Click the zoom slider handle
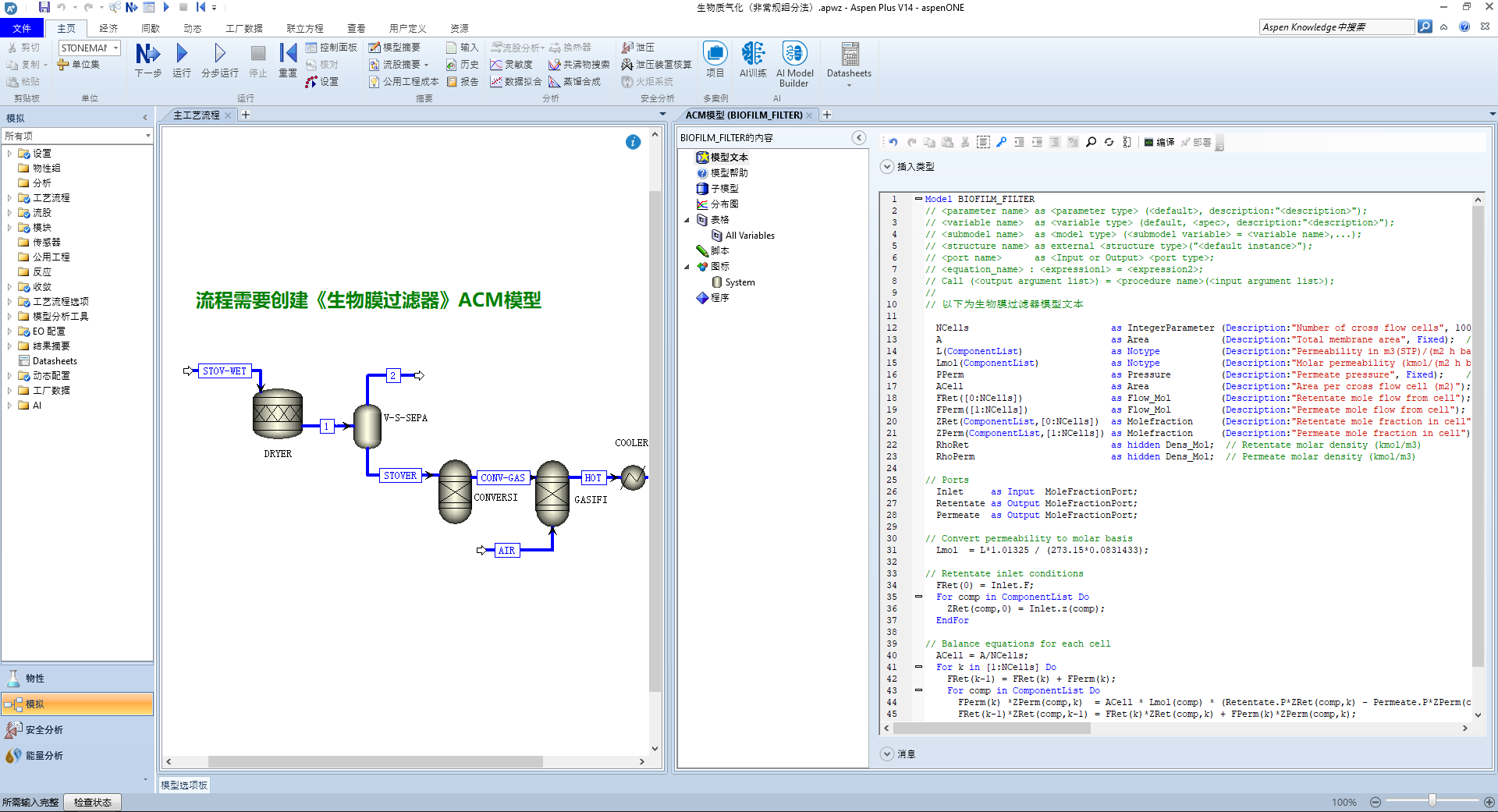 click(1432, 801)
